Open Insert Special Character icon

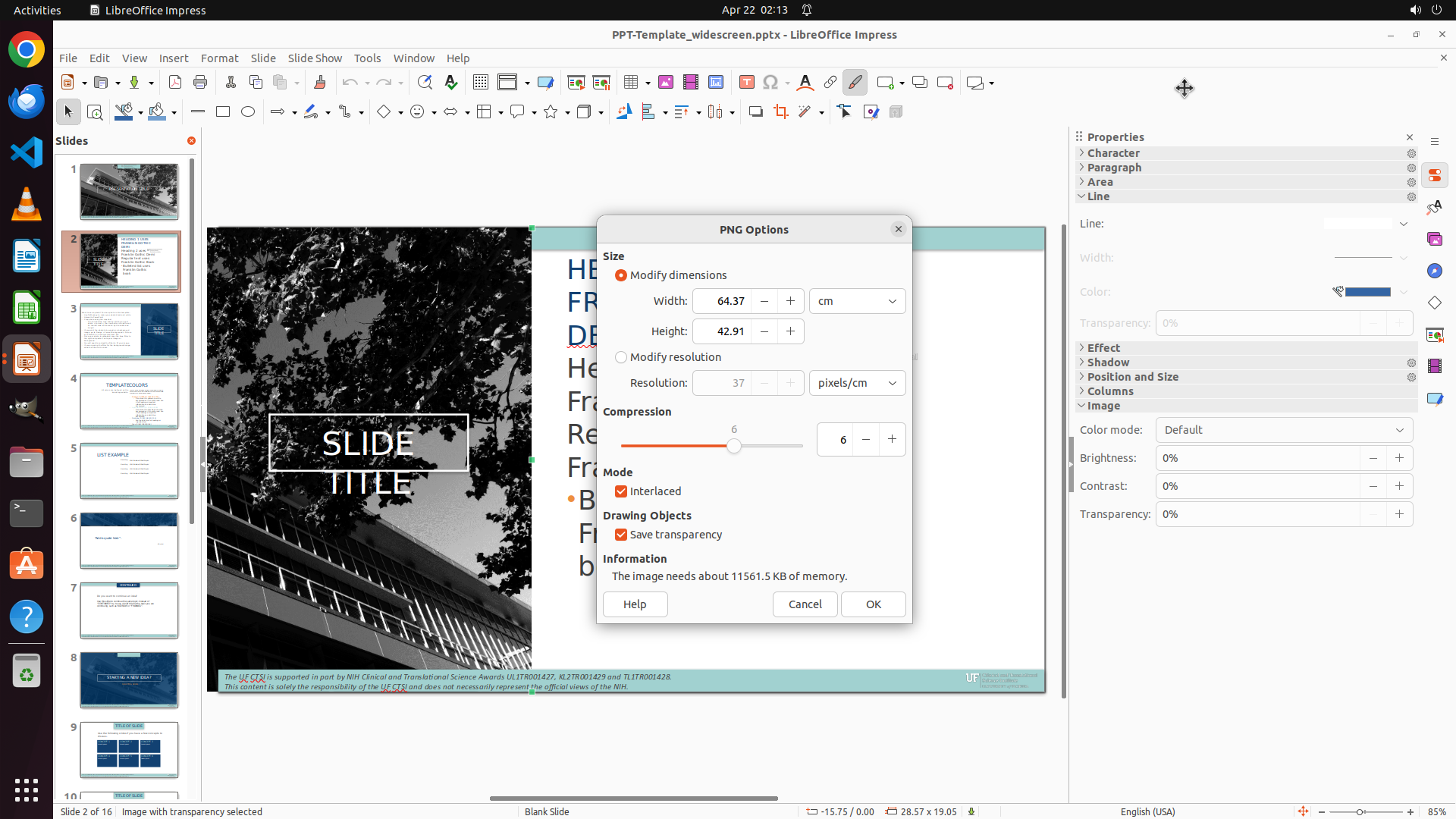pos(770,83)
